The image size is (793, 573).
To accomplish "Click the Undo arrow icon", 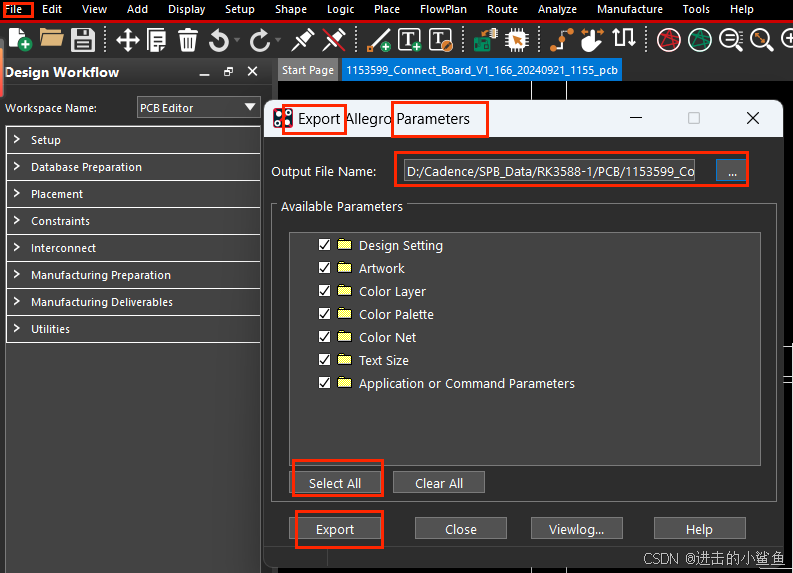I will point(218,40).
